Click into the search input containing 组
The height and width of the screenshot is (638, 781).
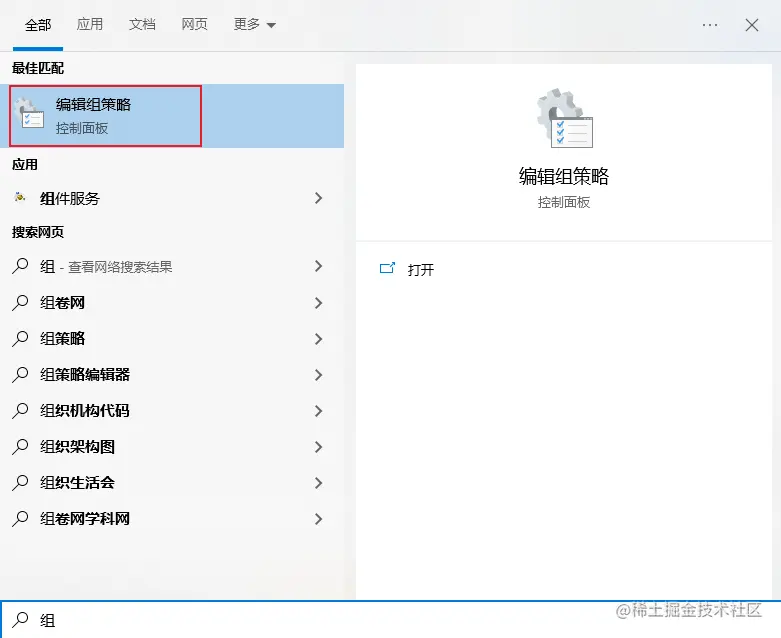tap(390, 620)
